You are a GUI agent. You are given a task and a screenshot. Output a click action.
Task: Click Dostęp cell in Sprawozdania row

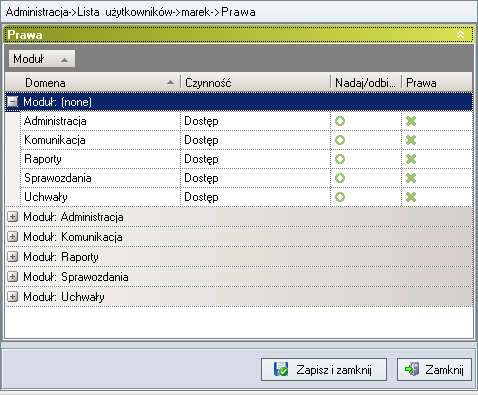255,178
